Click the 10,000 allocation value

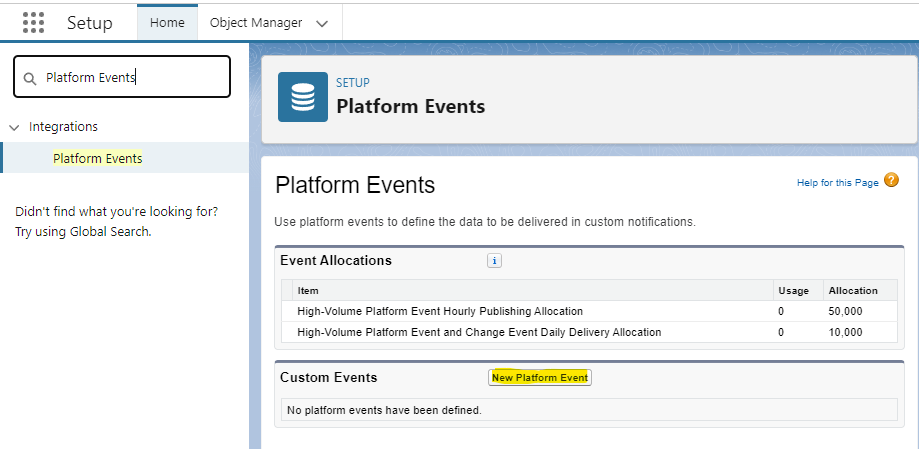point(845,332)
